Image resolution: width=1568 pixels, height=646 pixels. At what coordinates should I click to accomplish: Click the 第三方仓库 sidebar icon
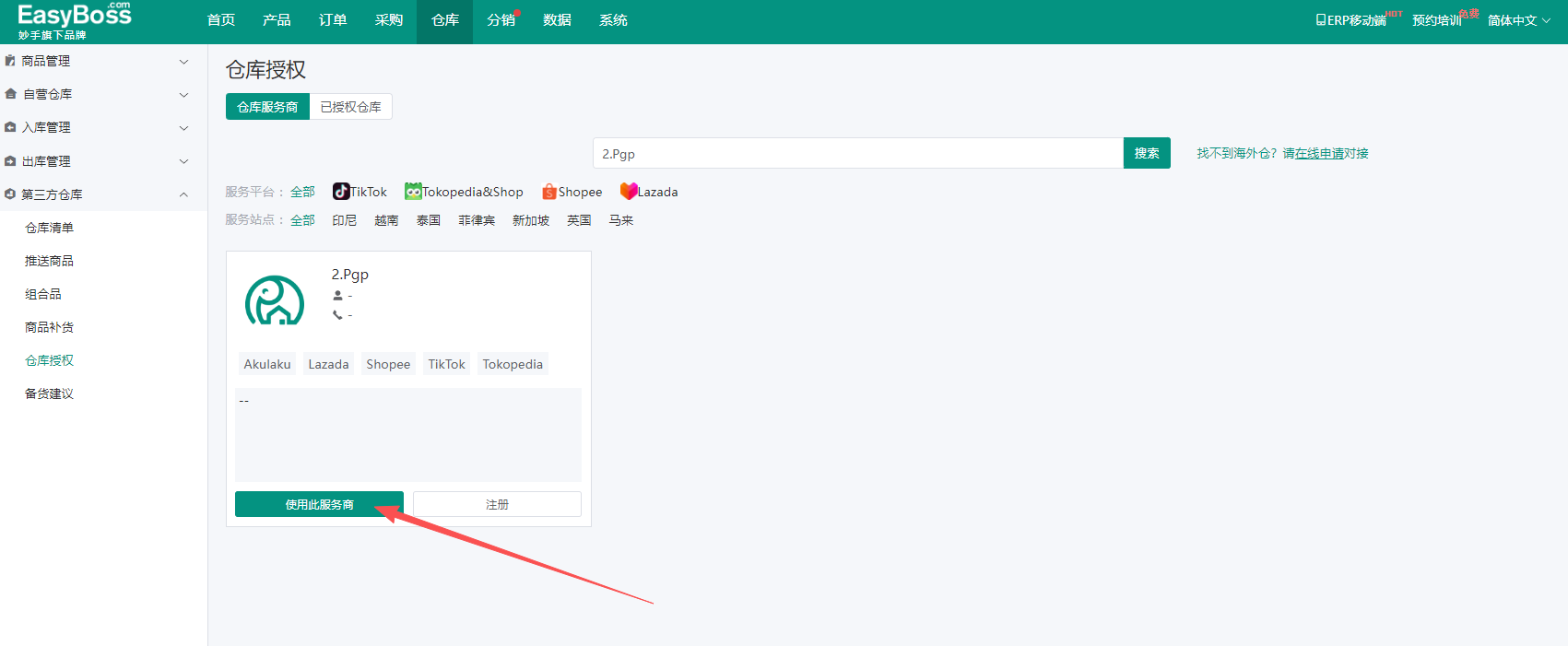click(10, 194)
